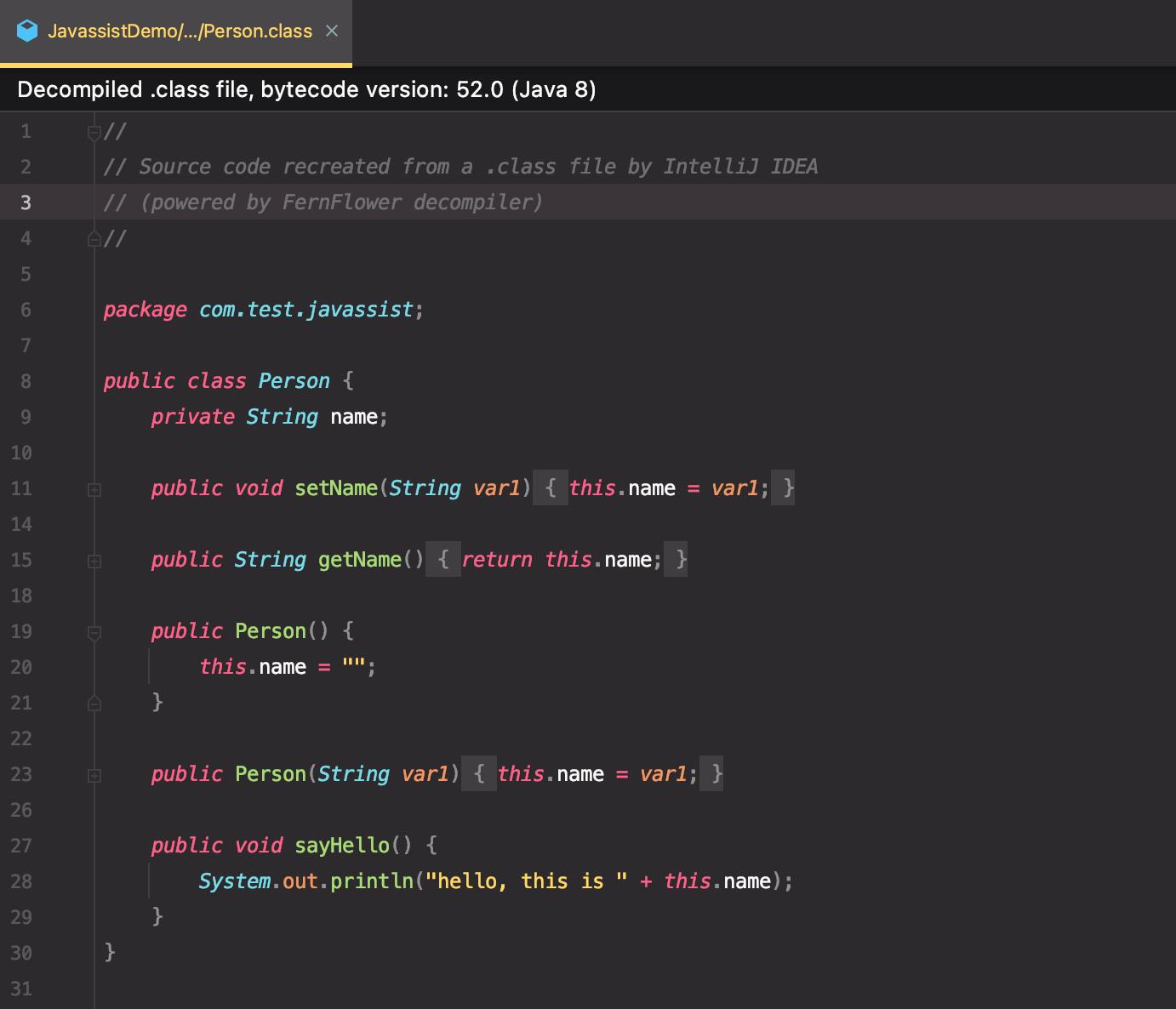Click 'package' keyword on line 6

[146, 310]
